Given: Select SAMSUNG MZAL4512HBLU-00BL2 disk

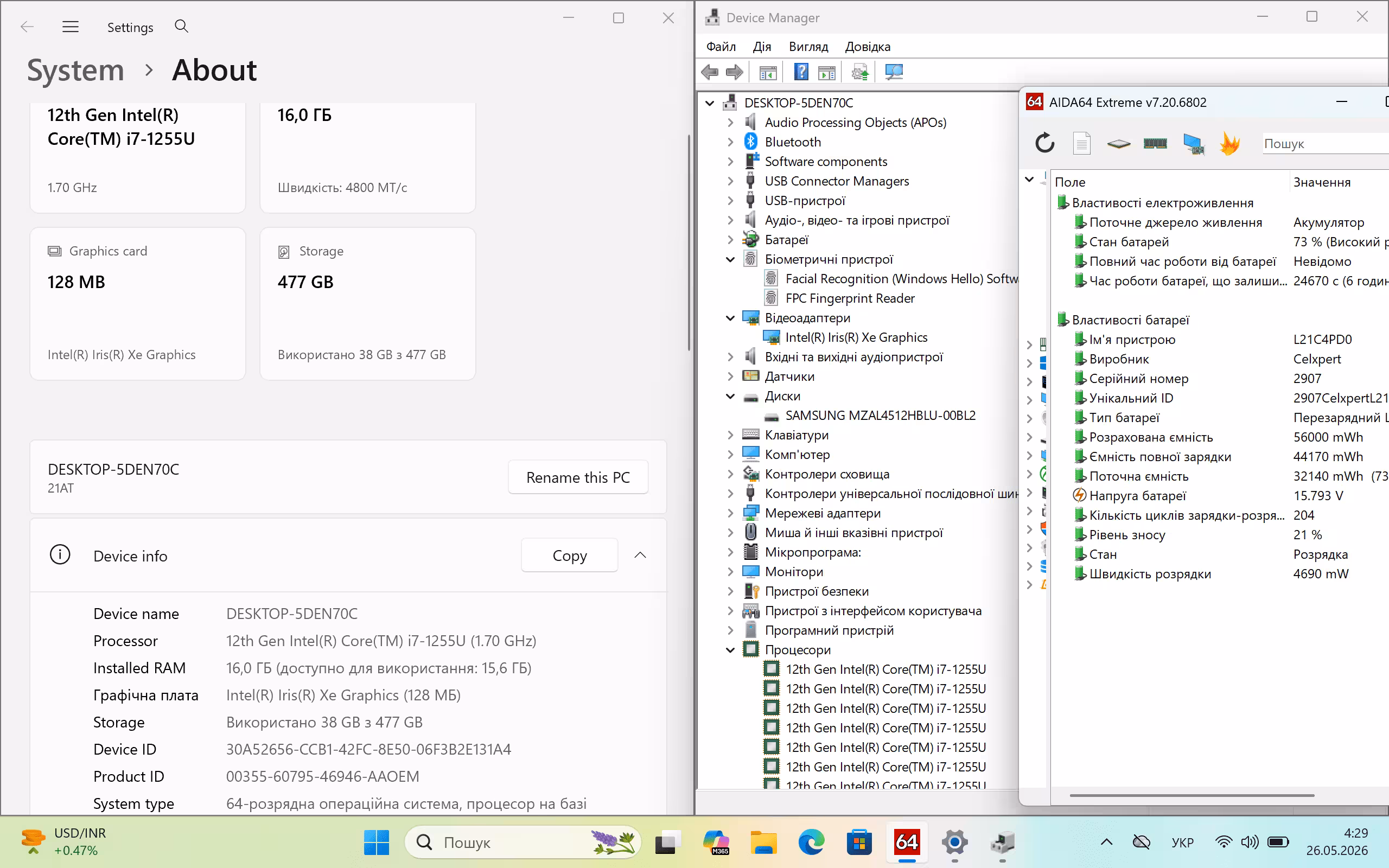Looking at the screenshot, I should [x=880, y=416].
